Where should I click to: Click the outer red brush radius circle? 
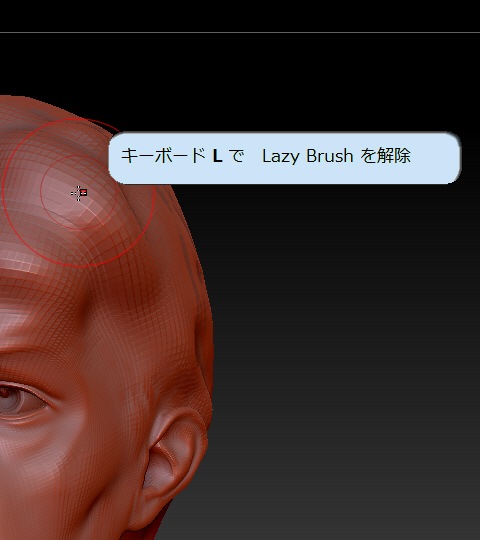point(154,193)
